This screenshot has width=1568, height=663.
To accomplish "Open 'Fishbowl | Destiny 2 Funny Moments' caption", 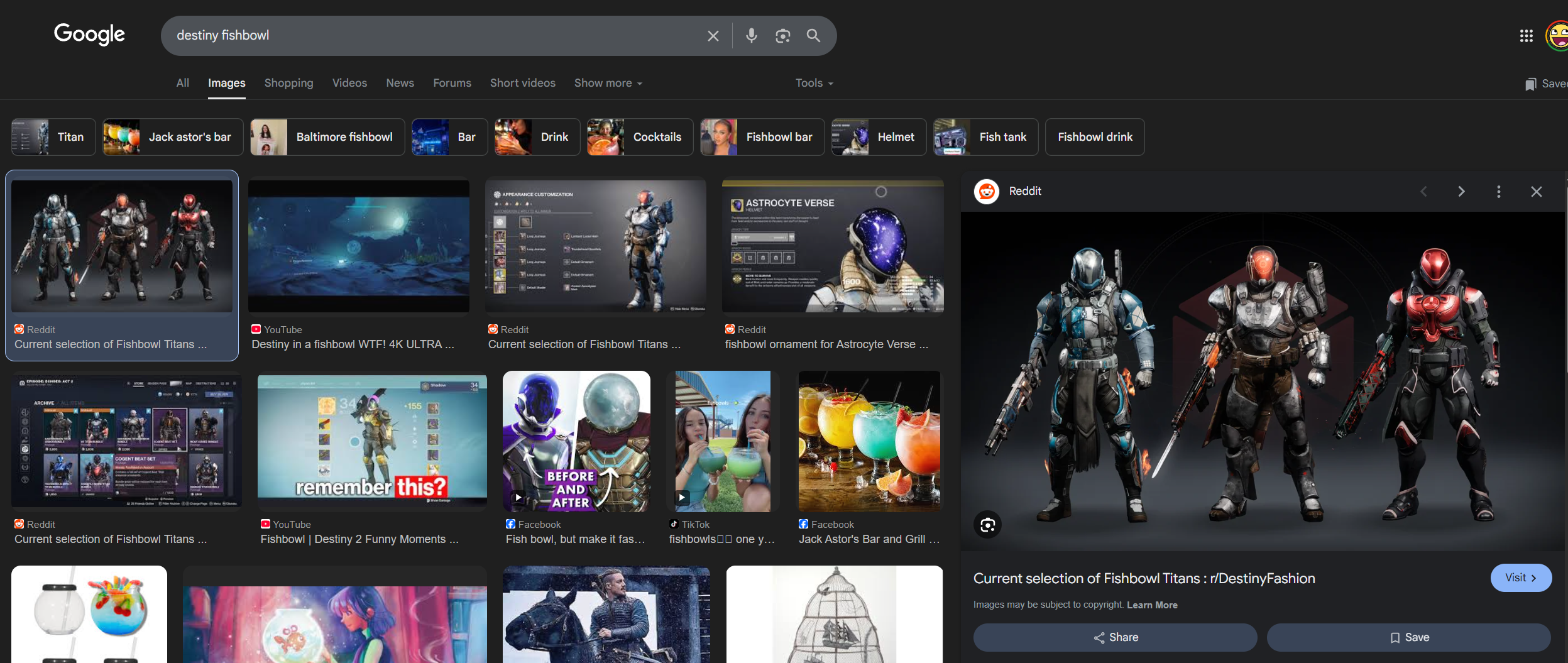I will [359, 539].
